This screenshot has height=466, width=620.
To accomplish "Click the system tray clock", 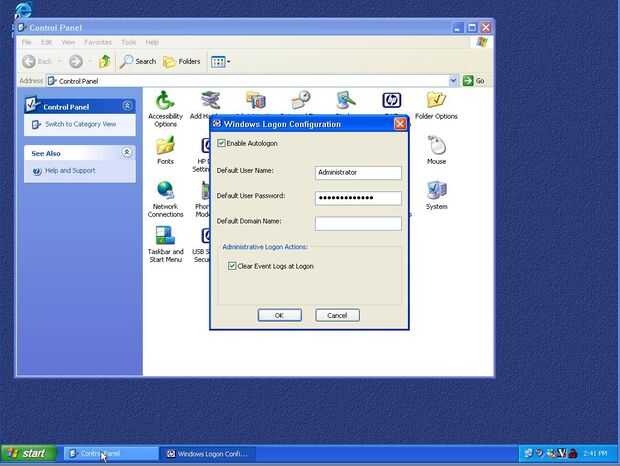I will (595, 453).
